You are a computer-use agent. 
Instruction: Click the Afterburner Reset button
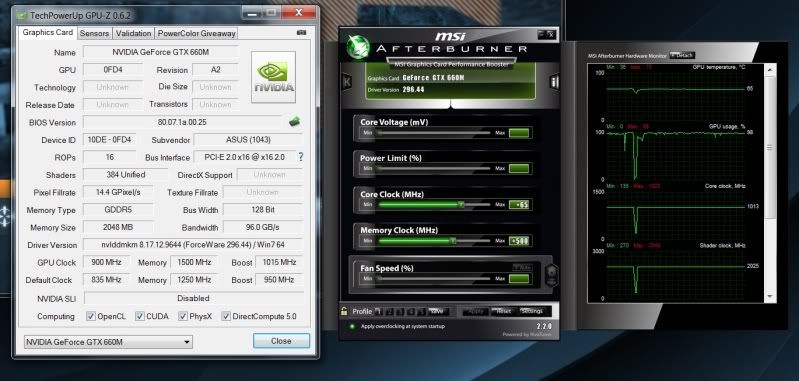(x=503, y=311)
